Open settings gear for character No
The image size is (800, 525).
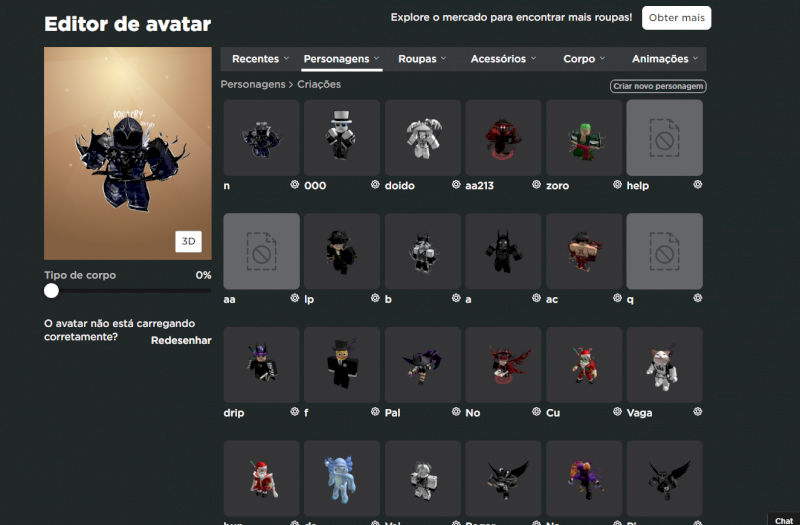(536, 412)
